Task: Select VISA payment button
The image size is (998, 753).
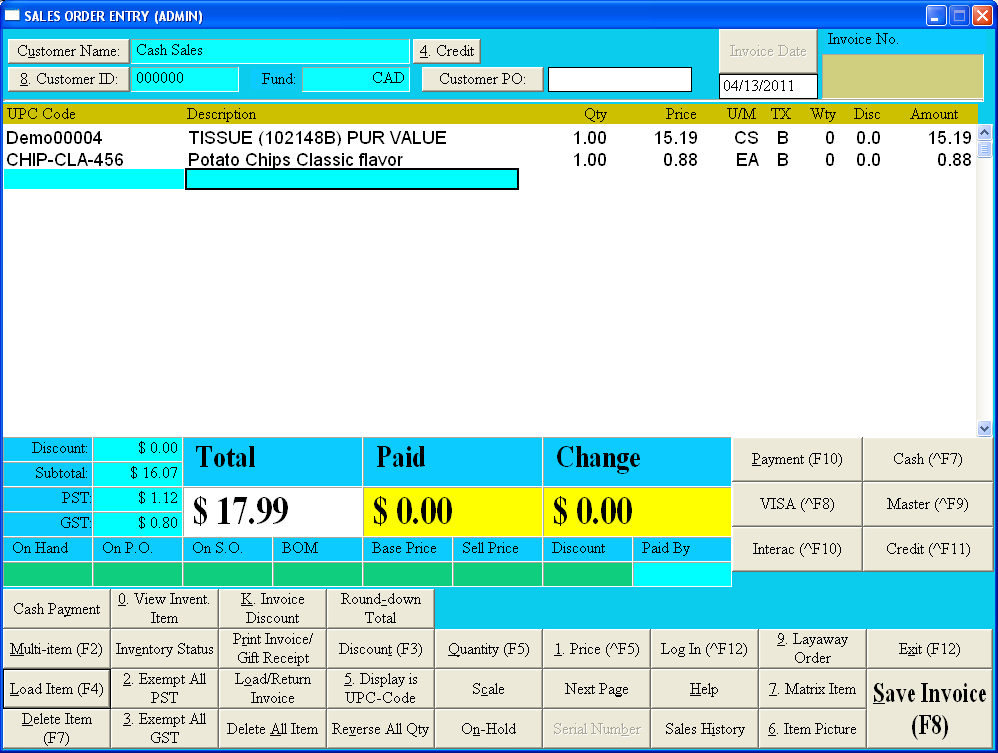Action: point(797,504)
